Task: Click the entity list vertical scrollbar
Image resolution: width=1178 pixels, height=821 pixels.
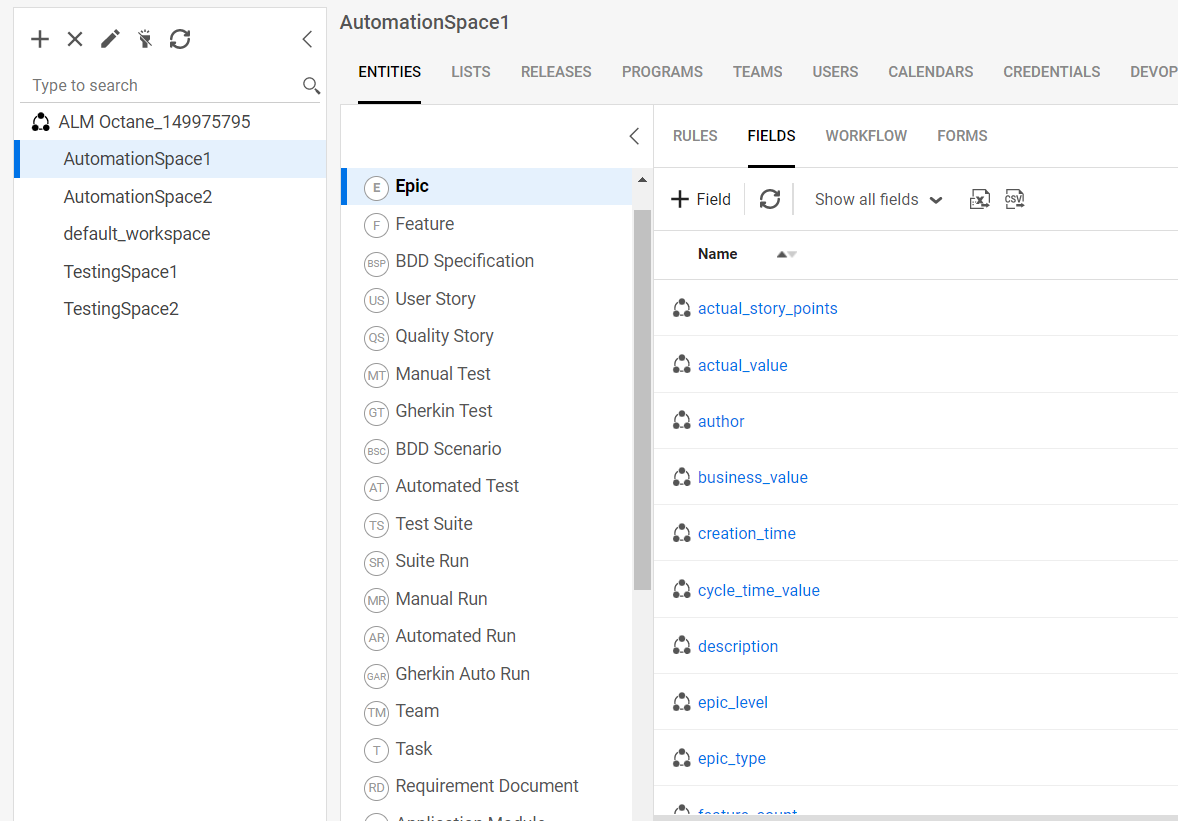Action: tap(642, 400)
